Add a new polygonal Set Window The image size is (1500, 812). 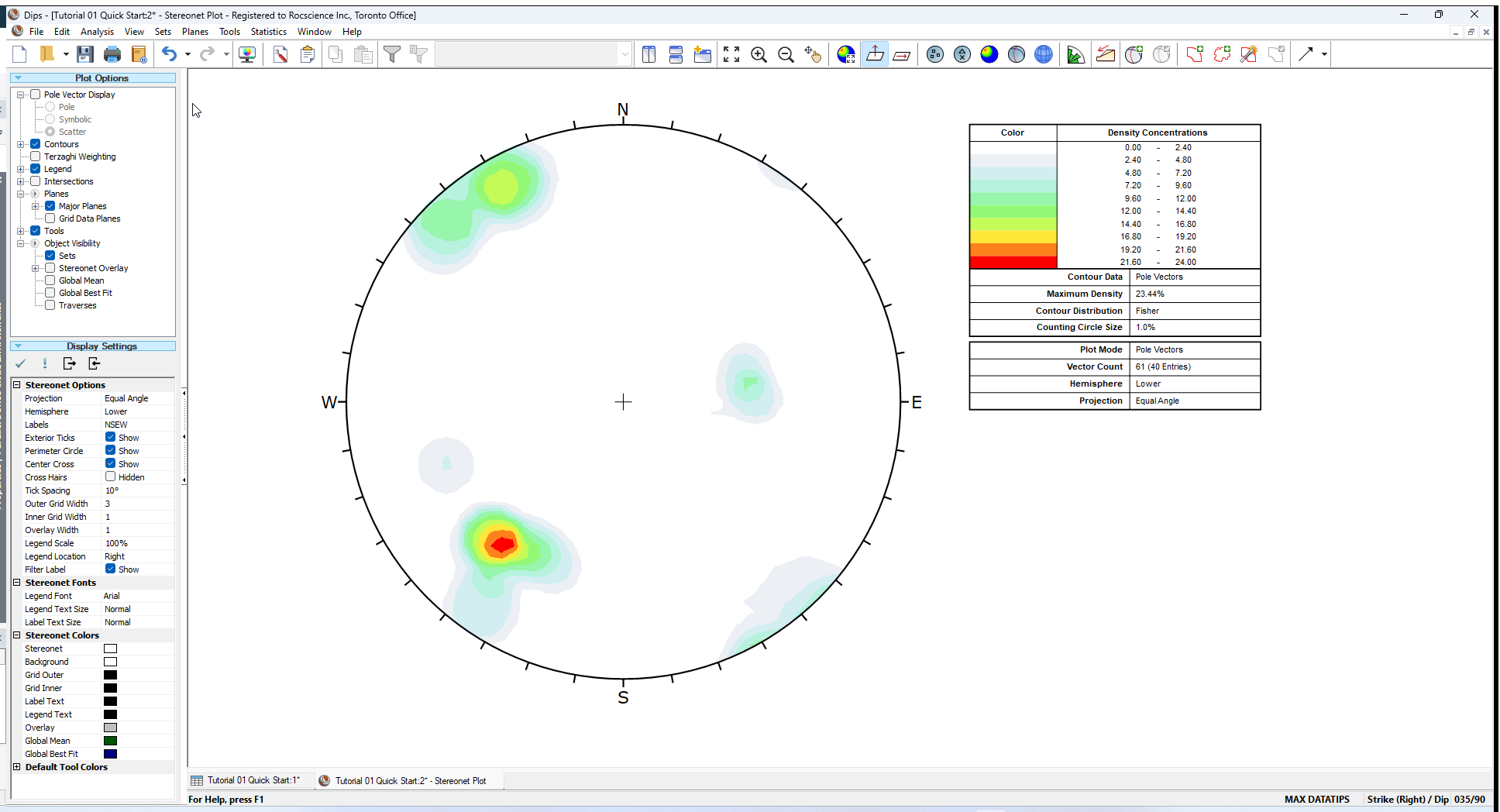click(1223, 54)
